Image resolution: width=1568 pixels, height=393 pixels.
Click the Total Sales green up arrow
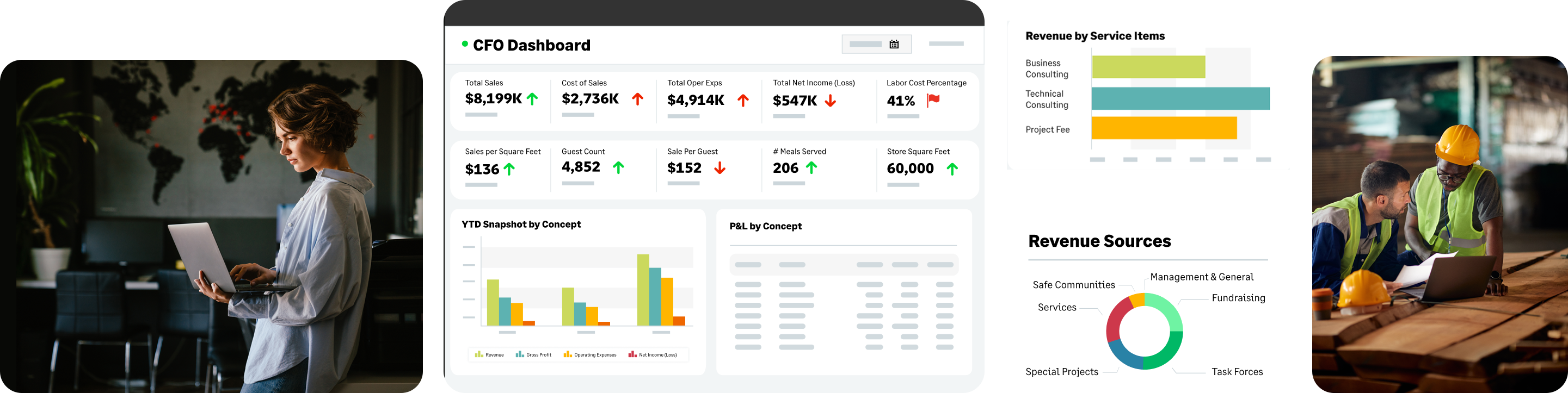(x=532, y=98)
